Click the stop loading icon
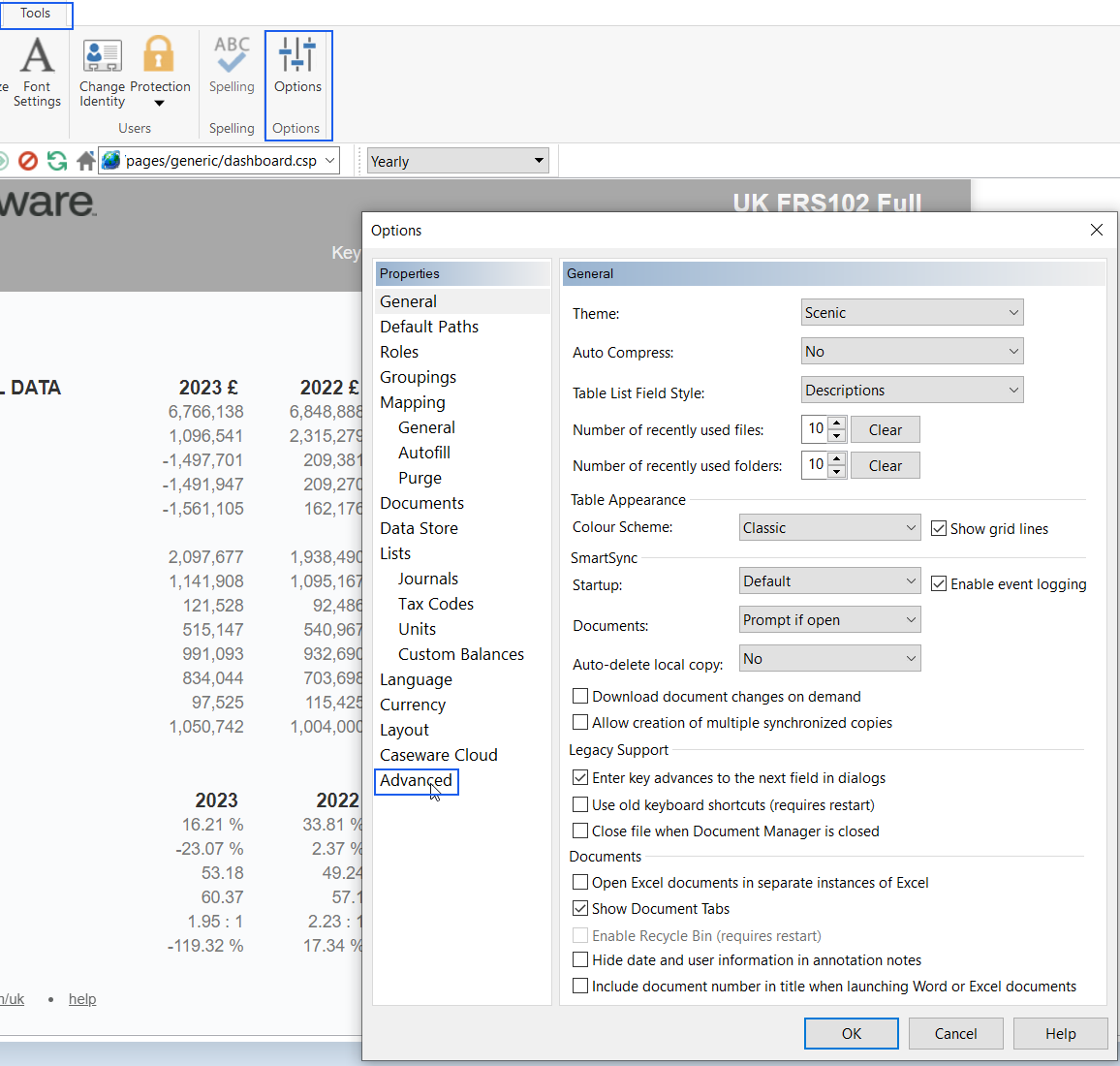Screen dimensions: 1120x1066 click(x=27, y=160)
